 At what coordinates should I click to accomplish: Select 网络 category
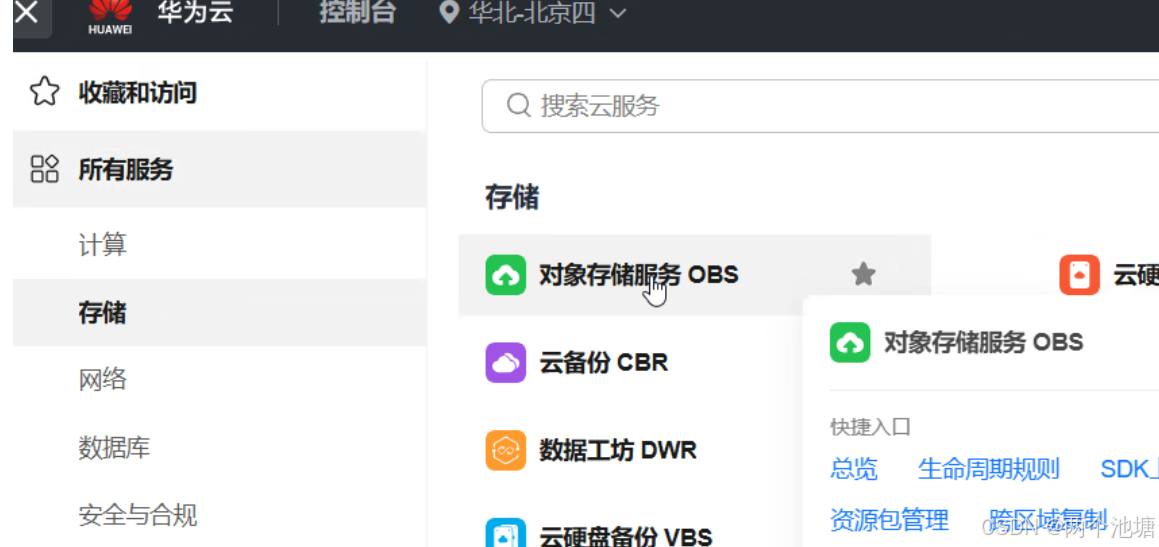click(102, 380)
